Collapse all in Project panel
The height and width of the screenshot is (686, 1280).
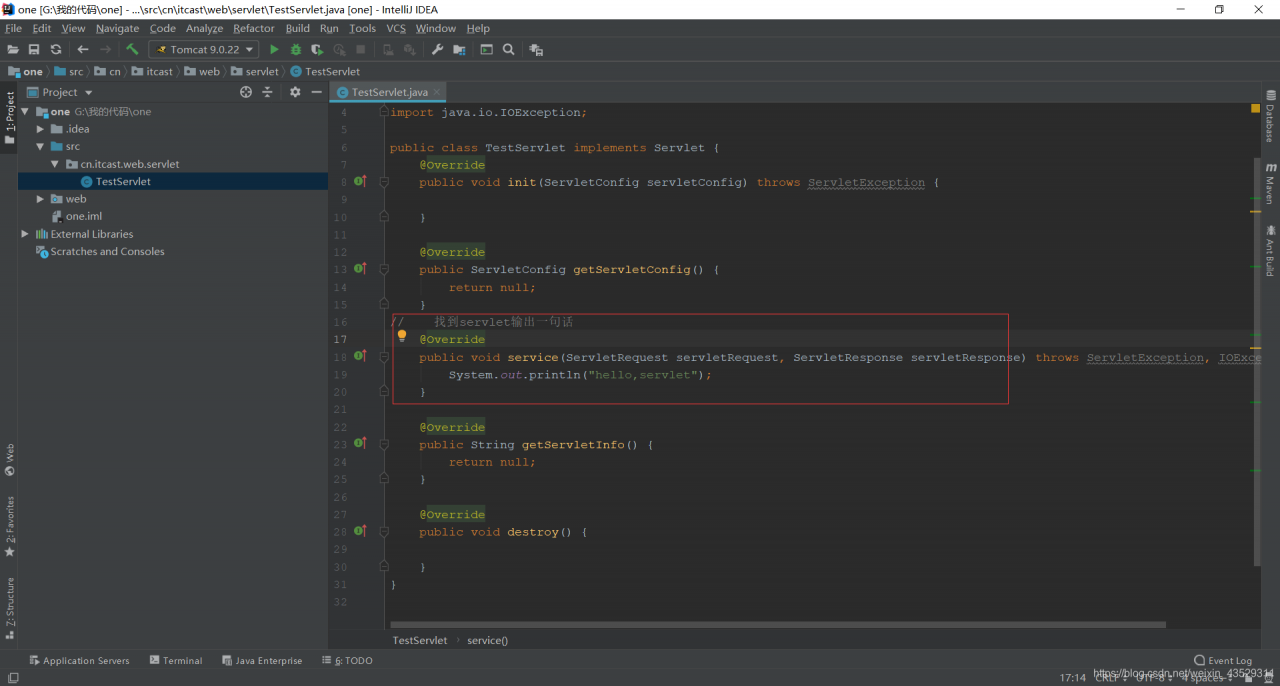click(x=267, y=92)
